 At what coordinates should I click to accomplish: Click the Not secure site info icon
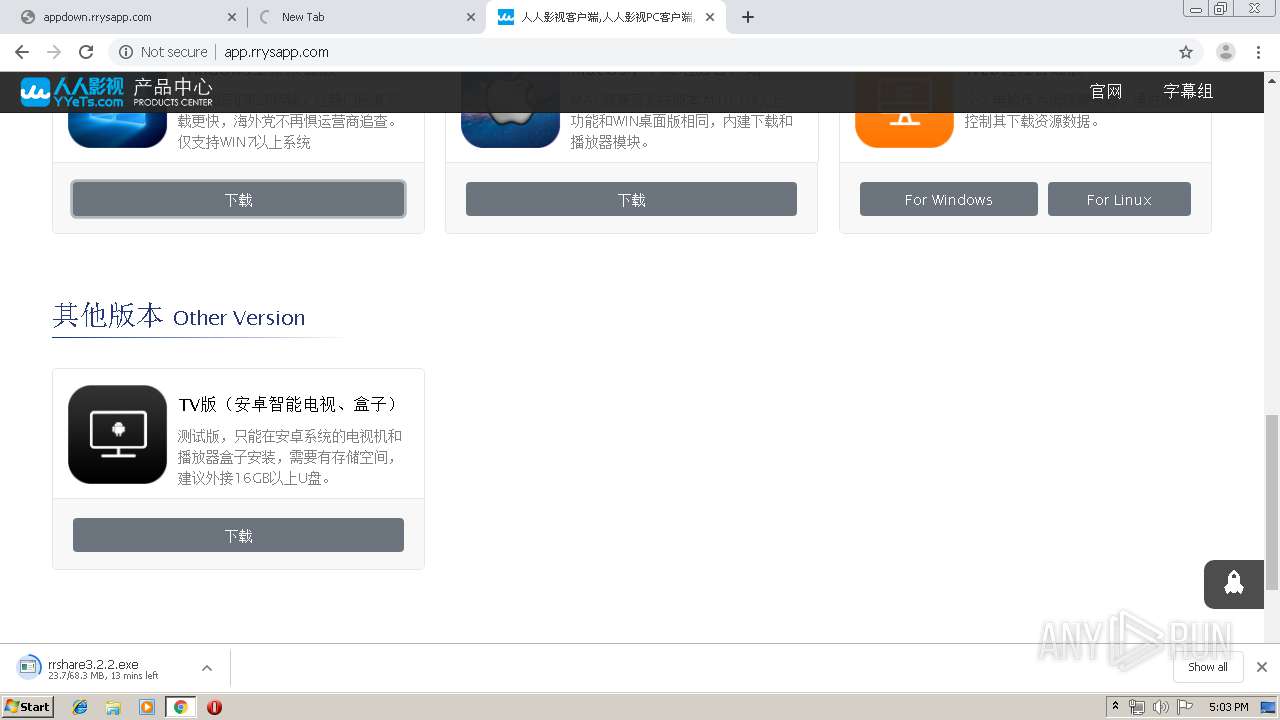coord(126,52)
